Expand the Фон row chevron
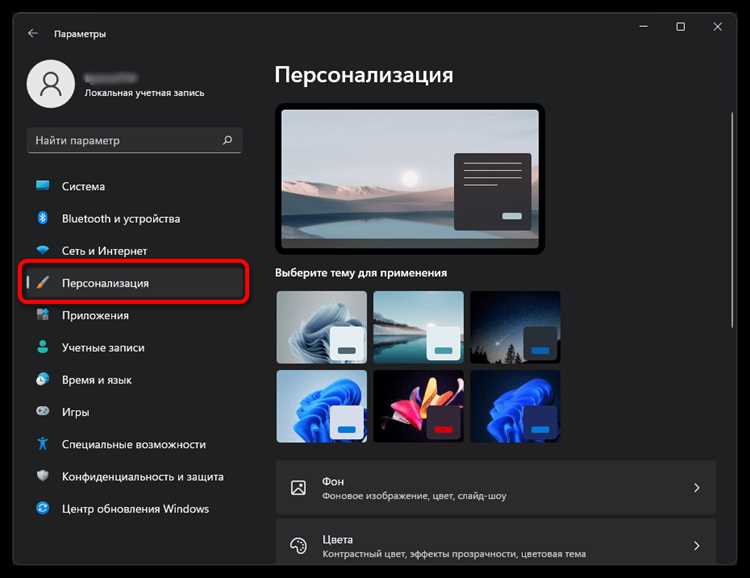 tap(696, 488)
